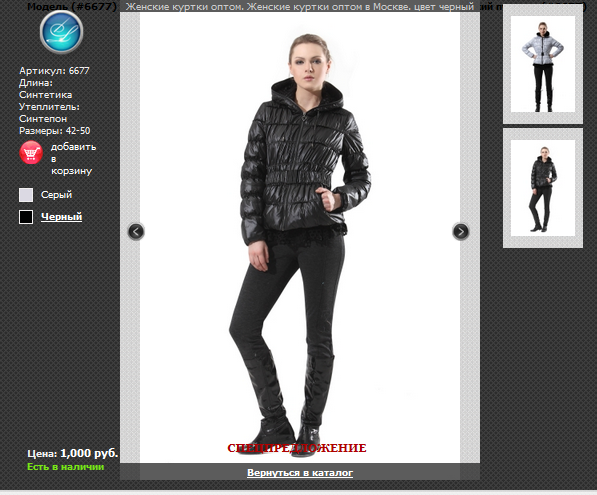This screenshot has height=495, width=597.
Task: Go to previous photo with left arrow
Action: tap(136, 231)
